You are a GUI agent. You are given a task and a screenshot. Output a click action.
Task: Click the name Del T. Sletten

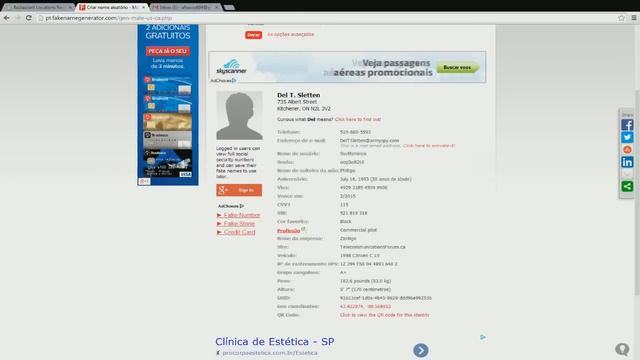[298, 95]
